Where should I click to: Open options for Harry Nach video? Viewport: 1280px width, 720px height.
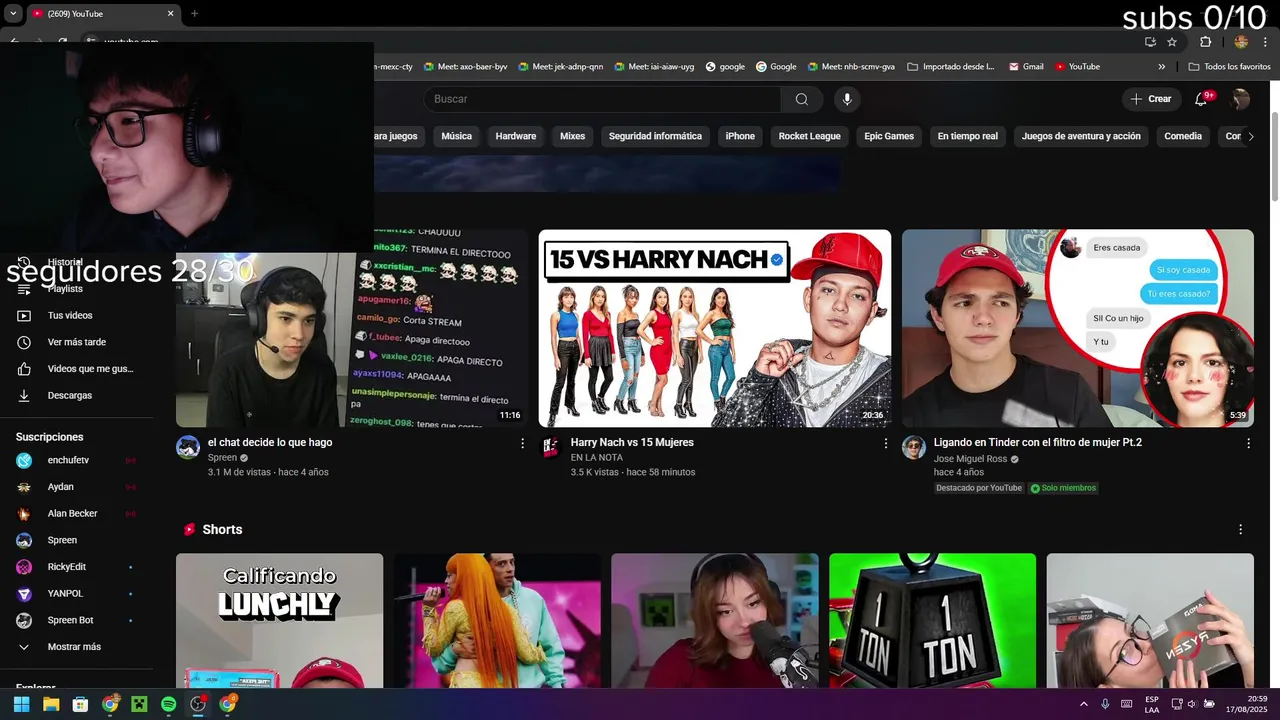pos(885,443)
